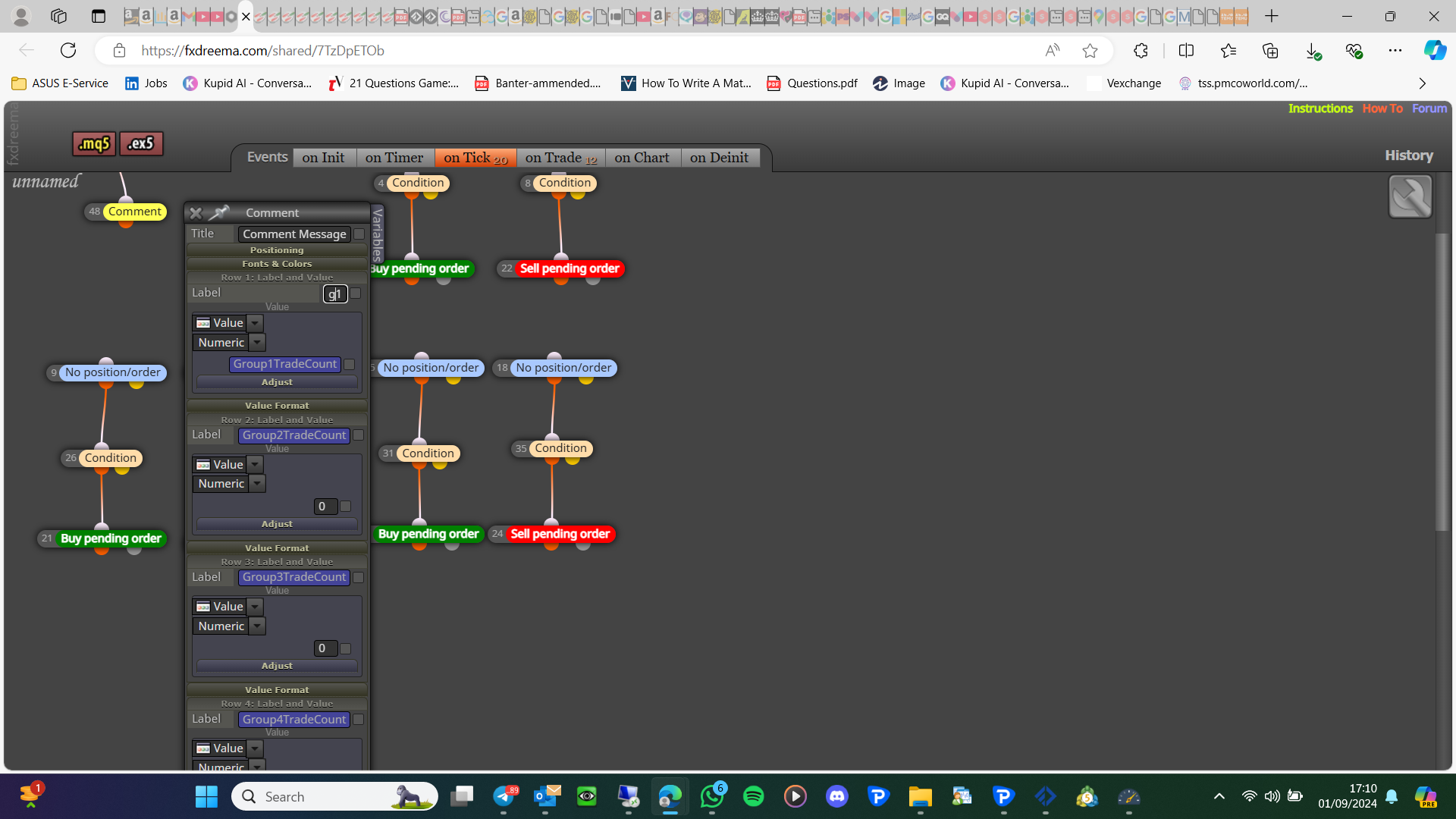Switch to the on Timer tab
The height and width of the screenshot is (819, 1456).
point(394,158)
